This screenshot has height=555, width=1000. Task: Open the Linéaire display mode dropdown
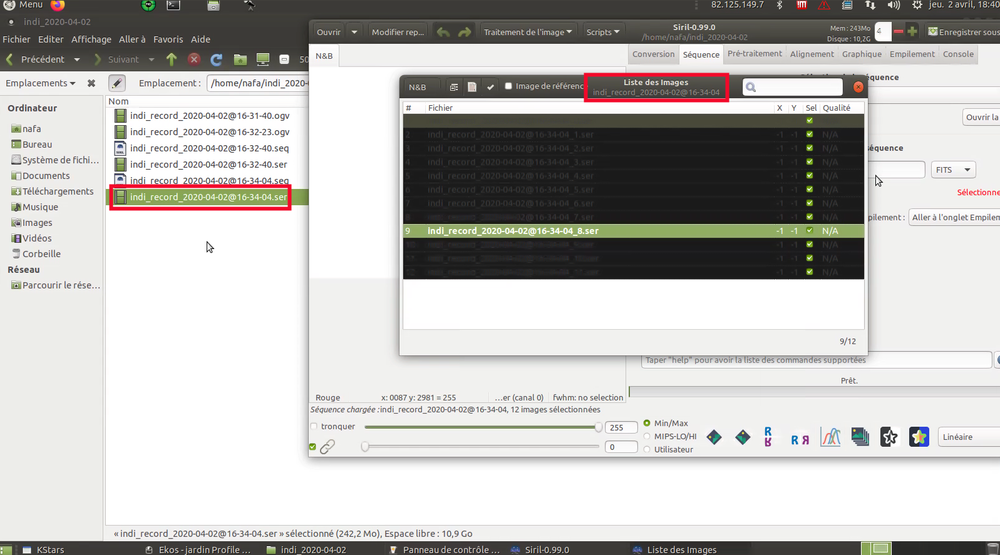click(968, 437)
